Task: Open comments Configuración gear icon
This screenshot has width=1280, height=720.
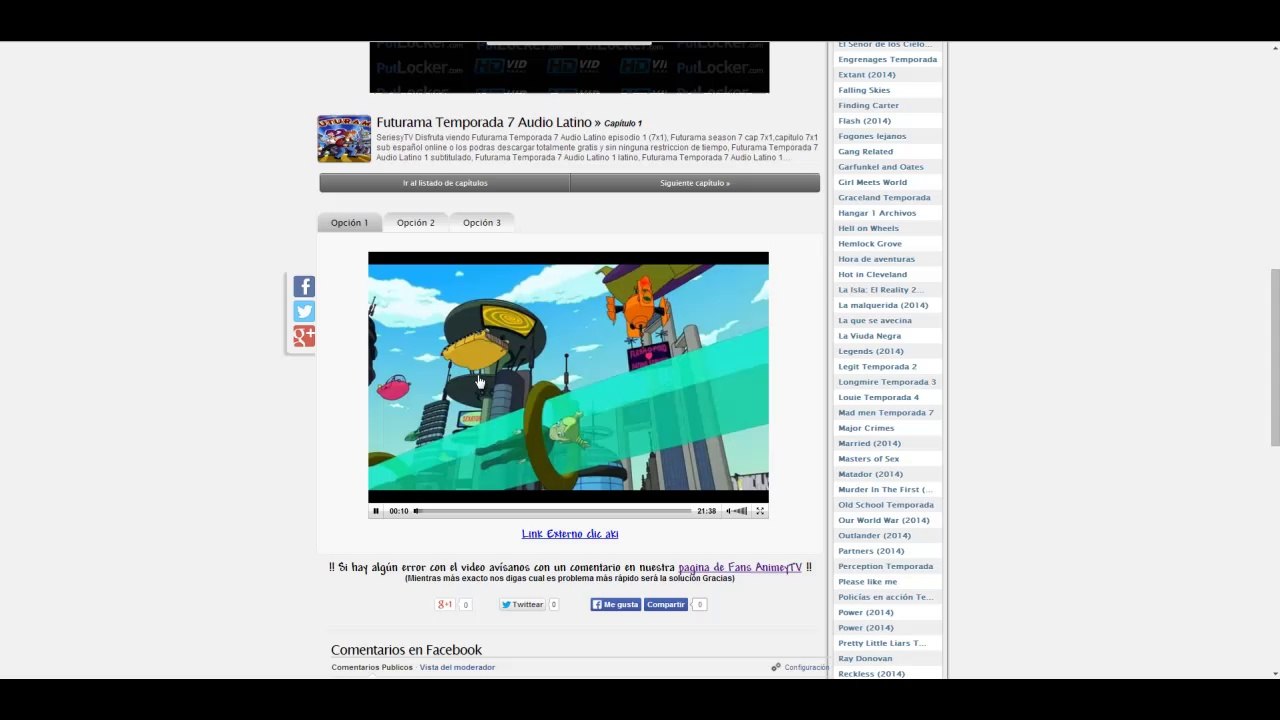Action: tap(775, 667)
